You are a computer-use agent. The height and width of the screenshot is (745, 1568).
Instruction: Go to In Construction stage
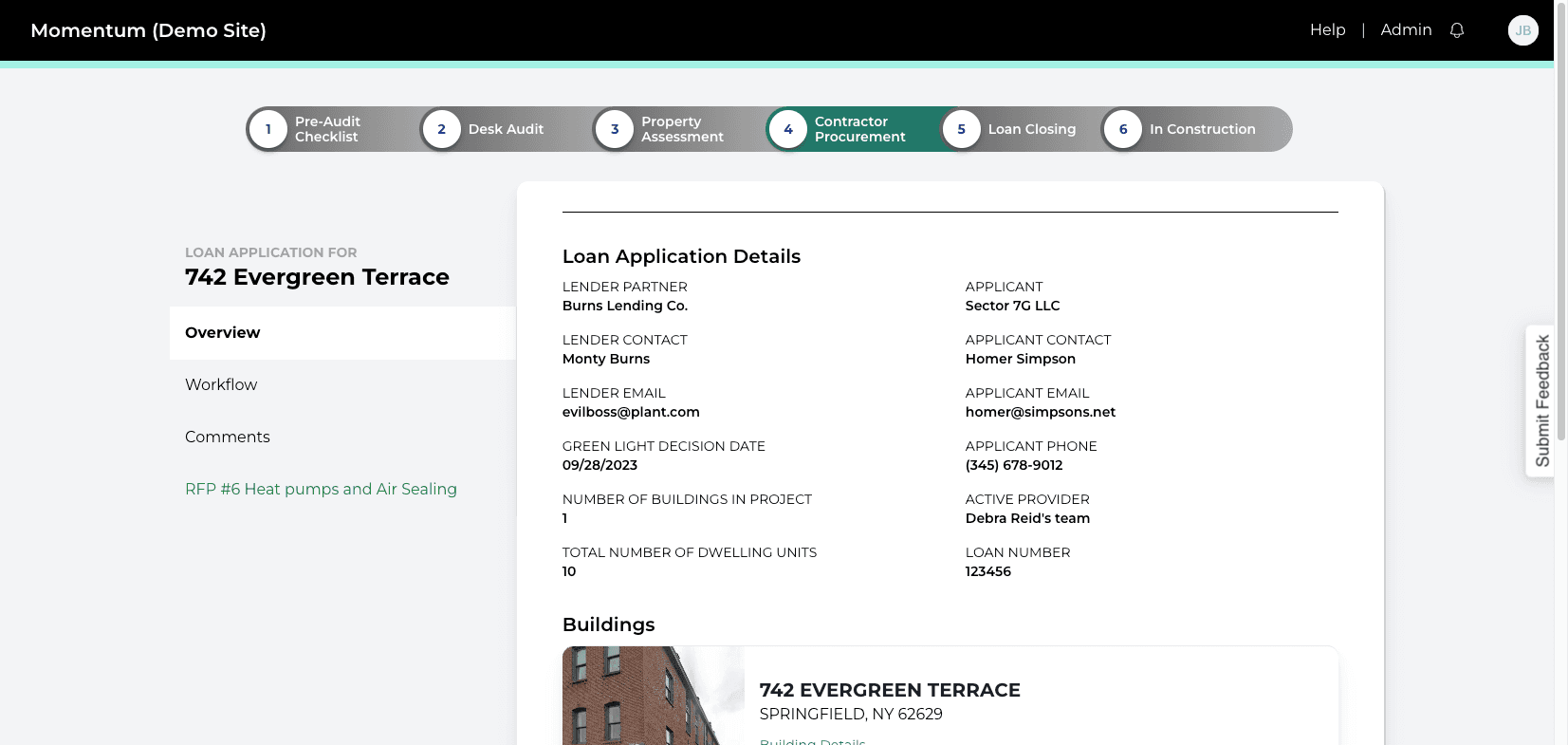pos(1203,129)
